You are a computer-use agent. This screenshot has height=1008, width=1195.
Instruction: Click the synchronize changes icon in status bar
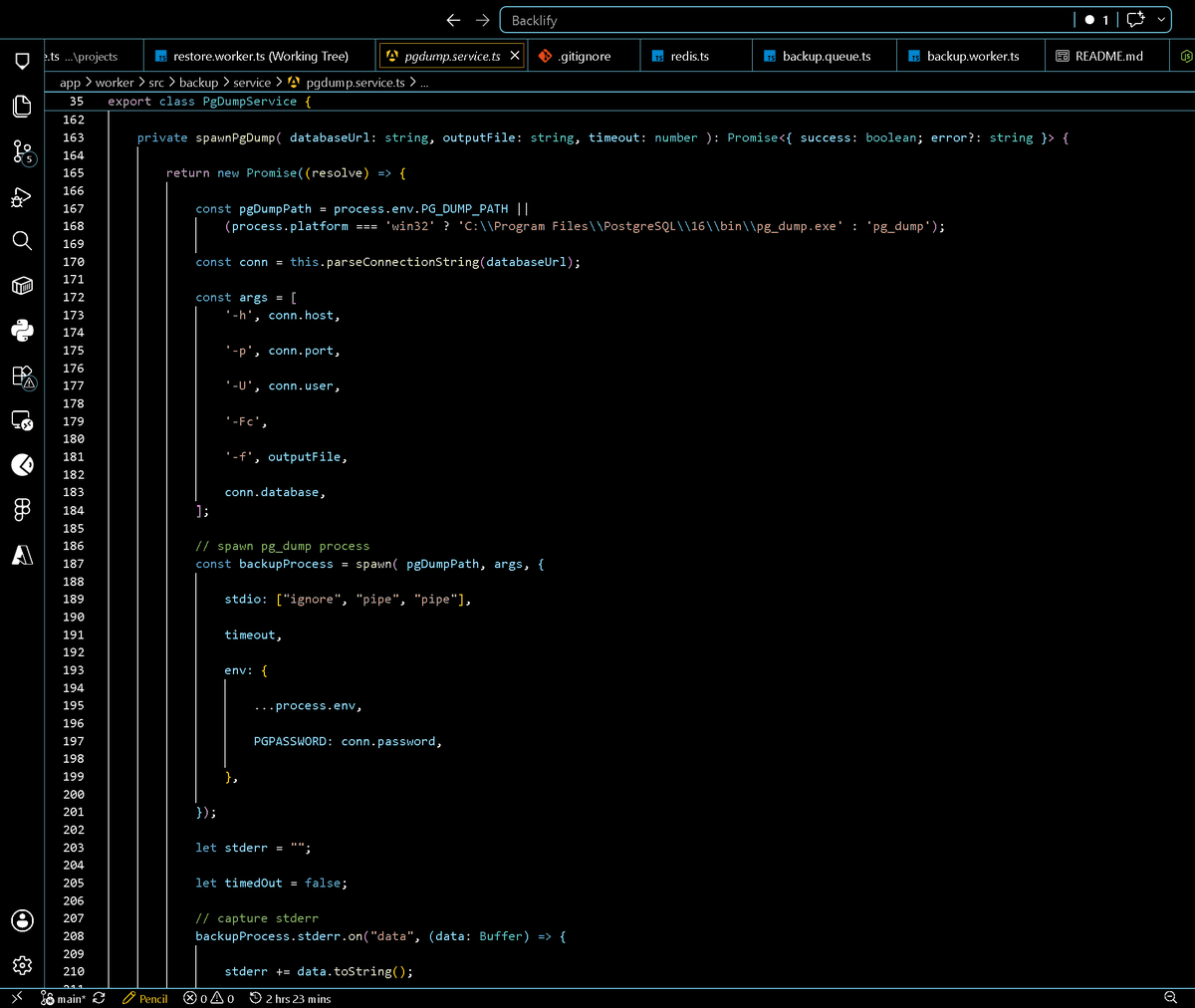99,998
